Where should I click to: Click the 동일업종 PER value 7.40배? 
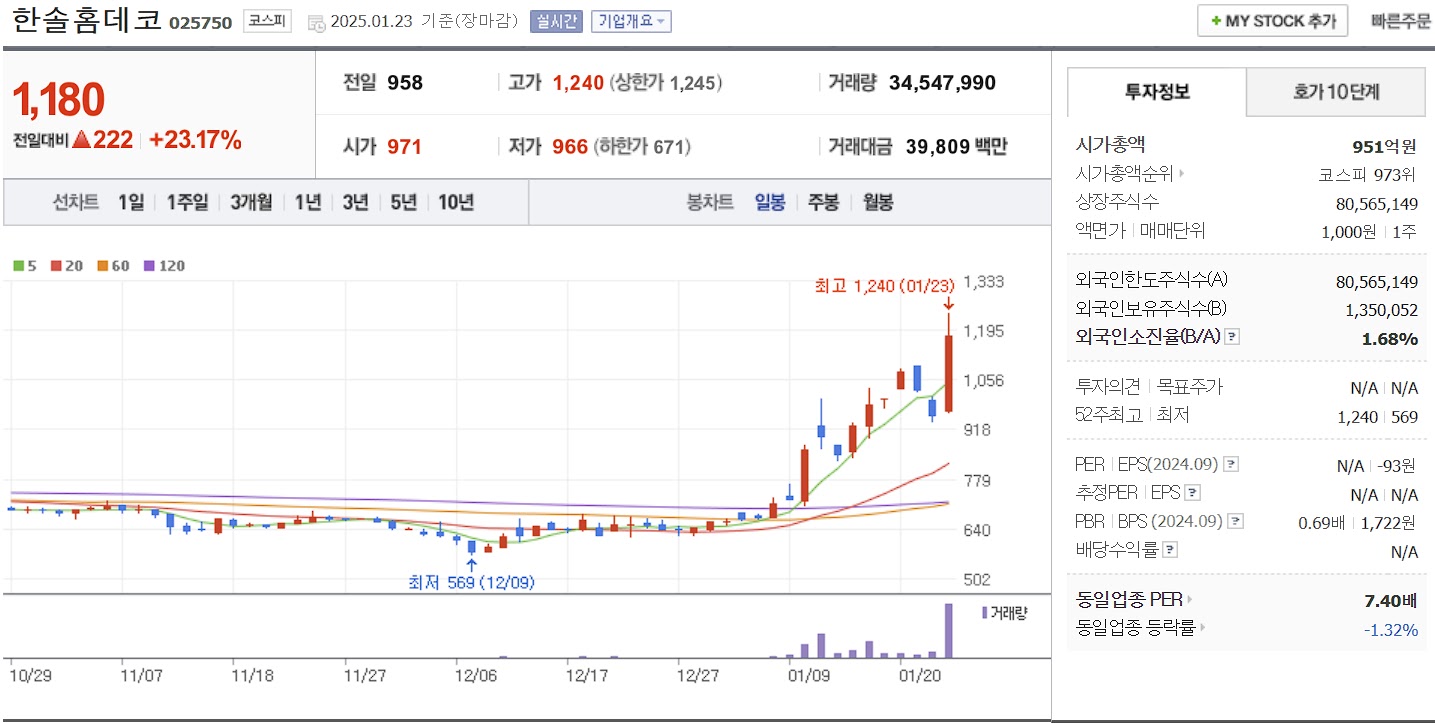click(x=1389, y=601)
